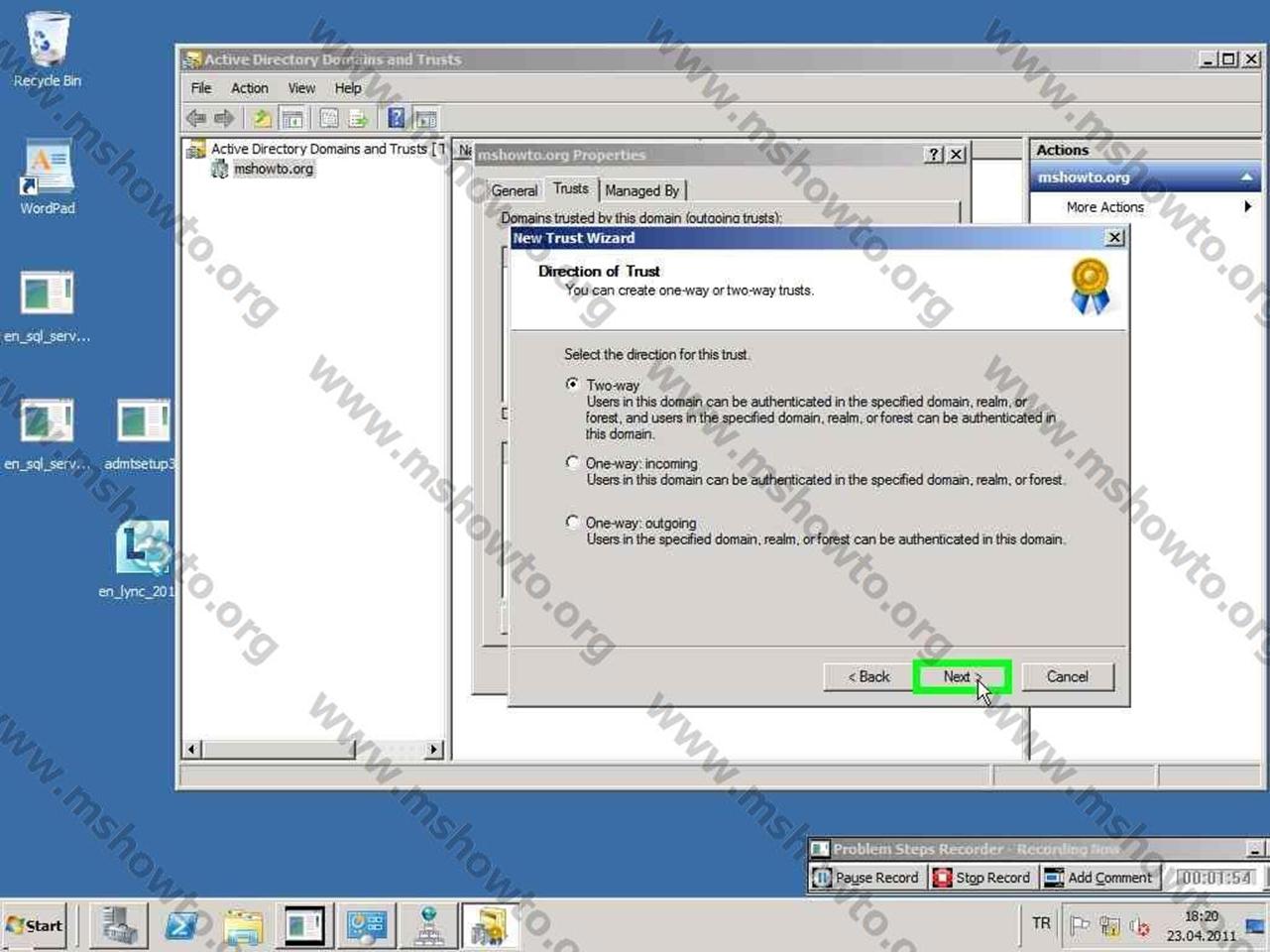Click the left scroll arrow of tree pane
This screenshot has height=952, width=1270.
click(x=193, y=750)
